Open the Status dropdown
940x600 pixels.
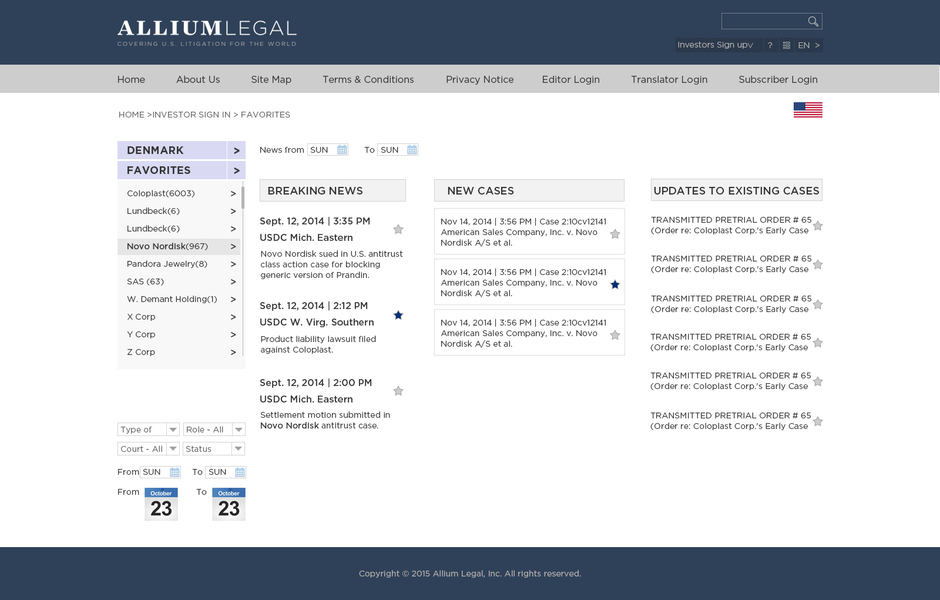tap(214, 449)
